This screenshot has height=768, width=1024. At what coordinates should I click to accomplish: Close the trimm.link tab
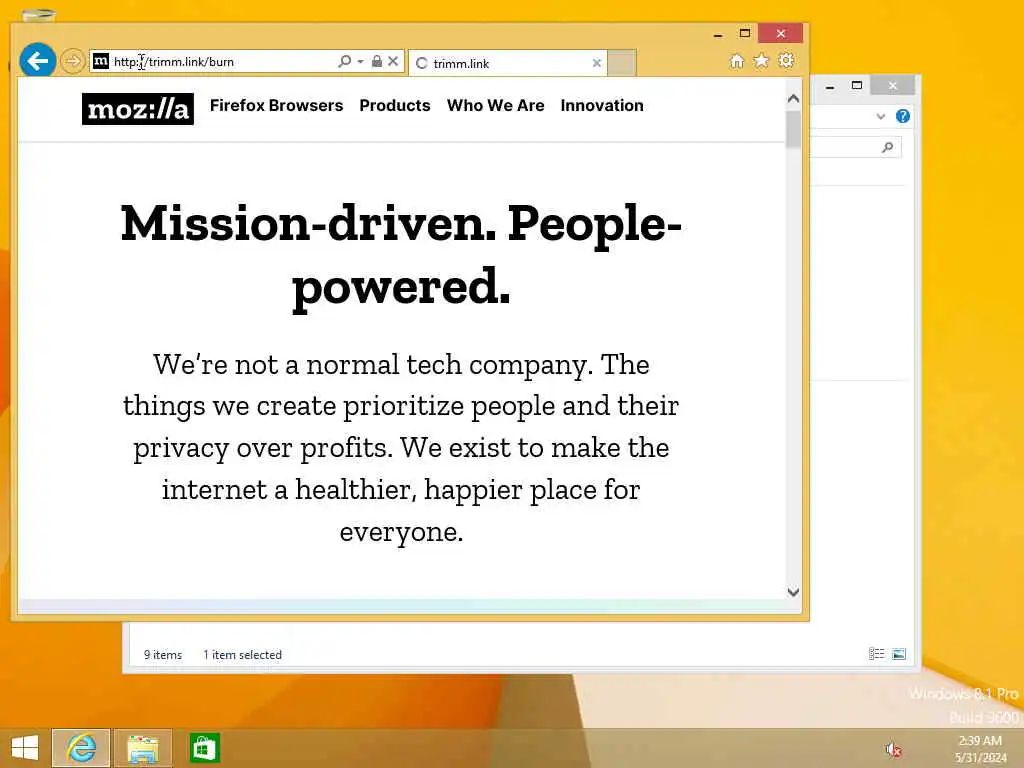(596, 63)
